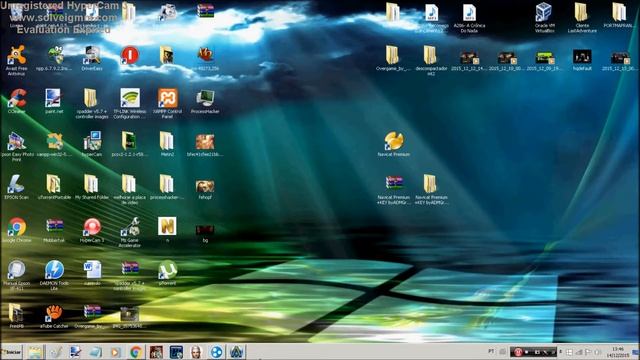This screenshot has height=360, width=640.
Task: Open the CCleaner desktop shortcut
Action: pyautogui.click(x=16, y=101)
